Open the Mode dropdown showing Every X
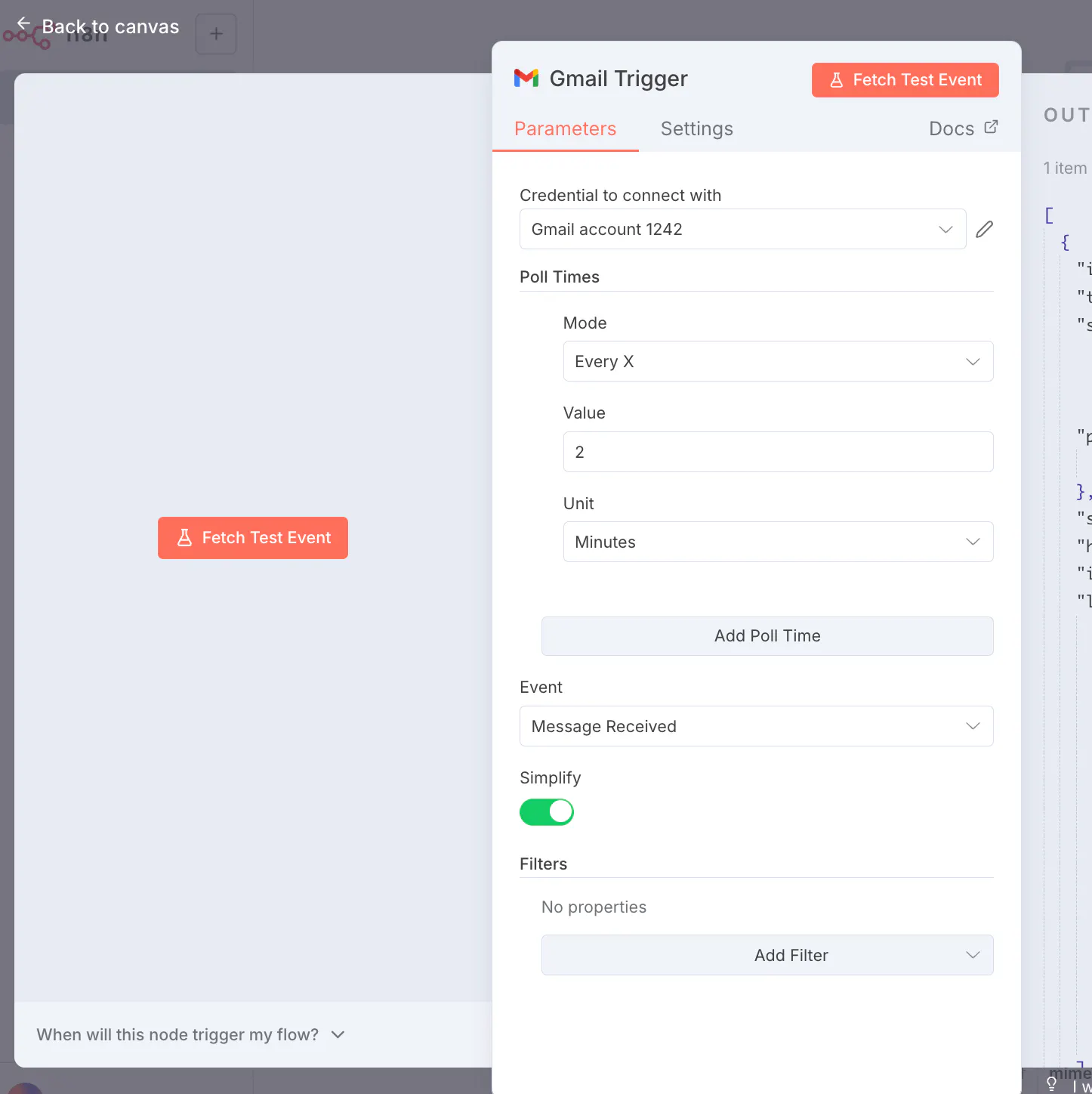 tap(778, 361)
